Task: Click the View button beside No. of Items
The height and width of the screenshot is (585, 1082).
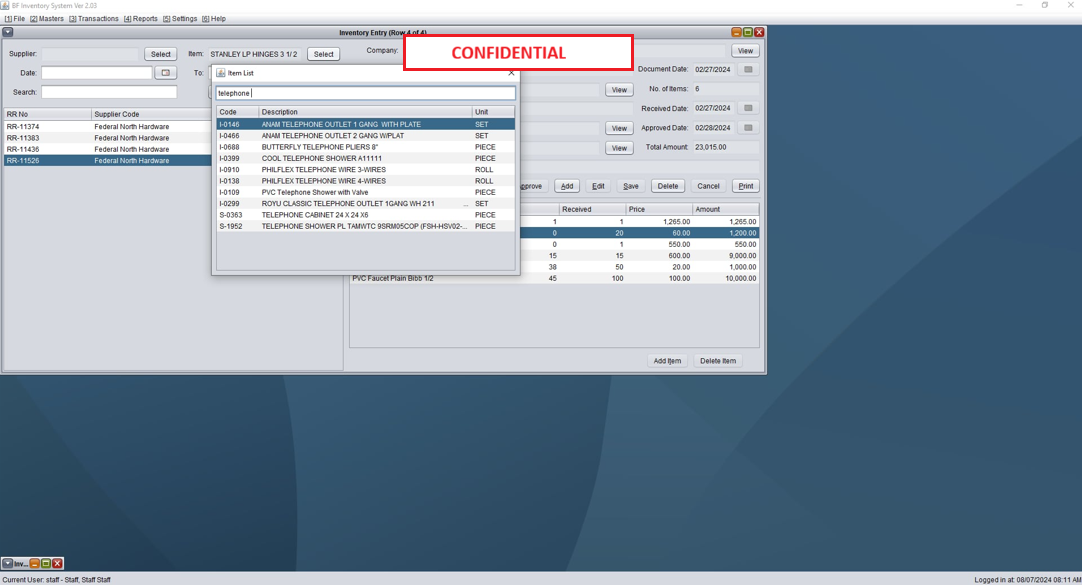Action: click(619, 90)
